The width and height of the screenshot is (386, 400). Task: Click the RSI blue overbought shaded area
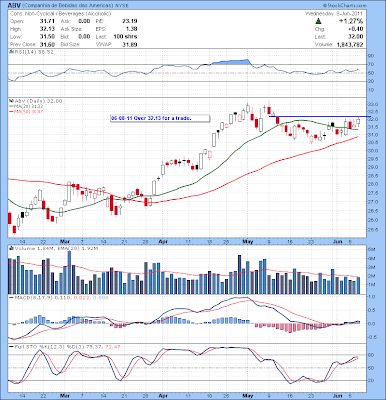(x=232, y=62)
